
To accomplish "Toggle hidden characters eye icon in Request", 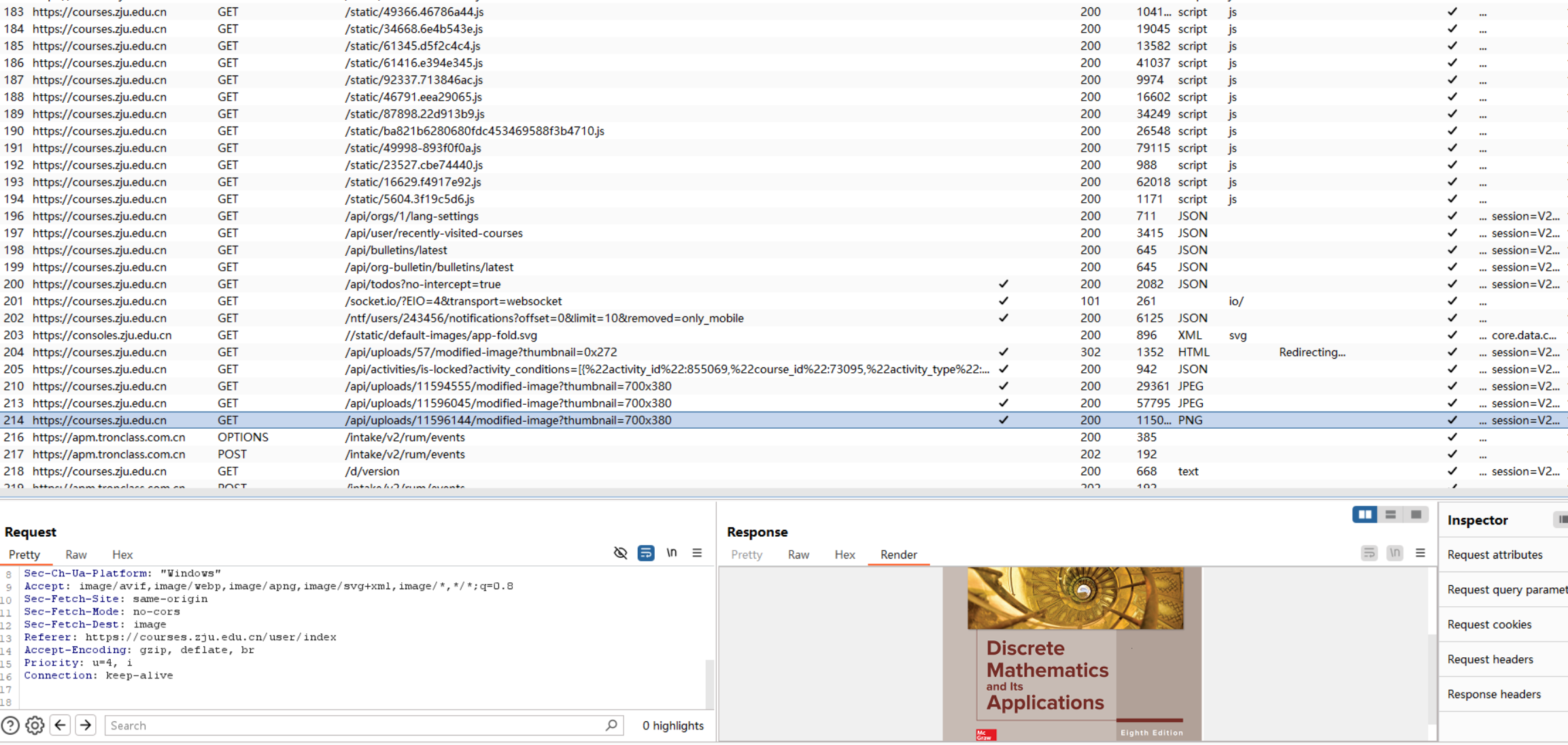I will (620, 553).
